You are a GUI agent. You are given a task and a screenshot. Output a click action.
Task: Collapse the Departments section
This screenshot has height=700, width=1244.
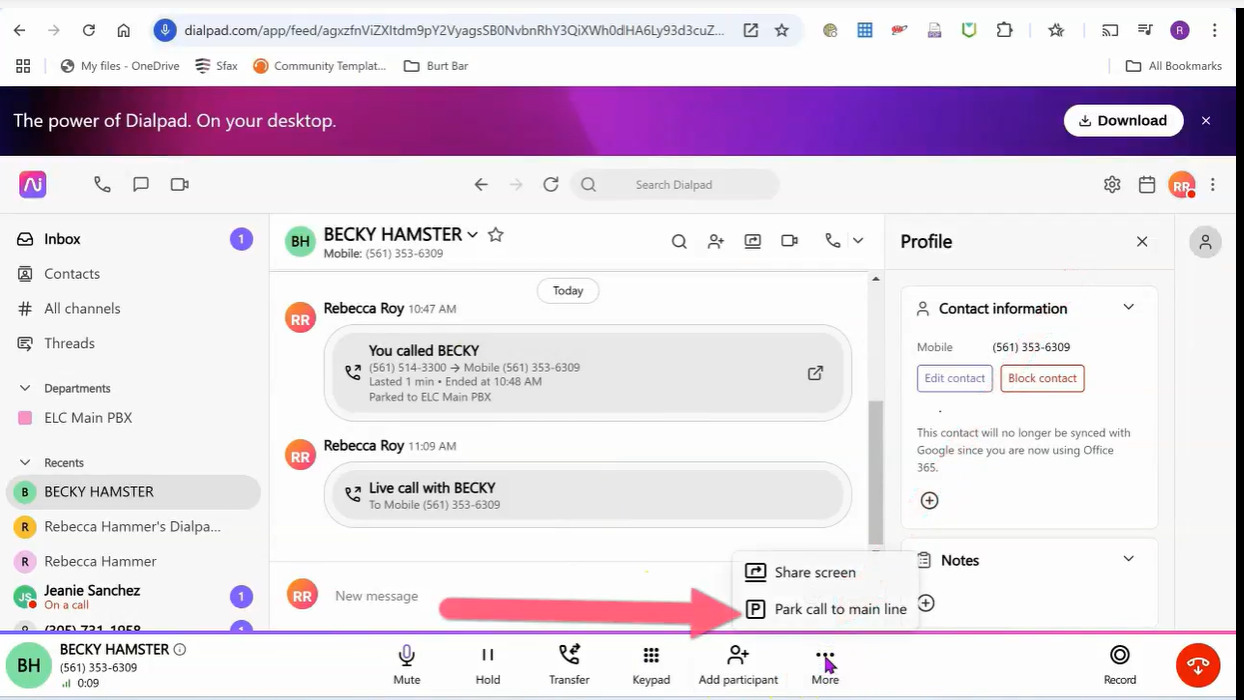tap(26, 388)
